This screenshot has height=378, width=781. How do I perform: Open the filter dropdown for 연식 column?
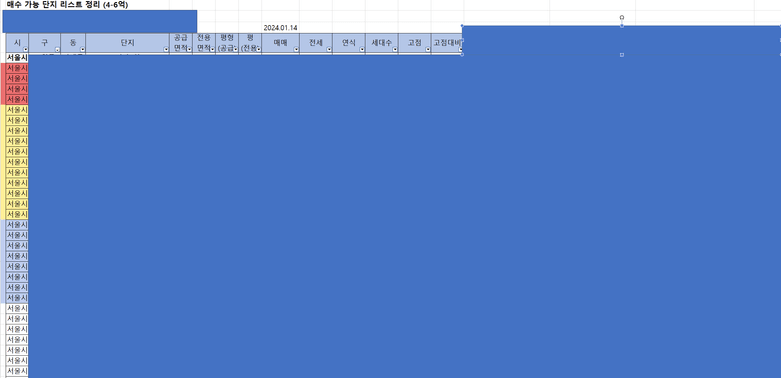(362, 50)
